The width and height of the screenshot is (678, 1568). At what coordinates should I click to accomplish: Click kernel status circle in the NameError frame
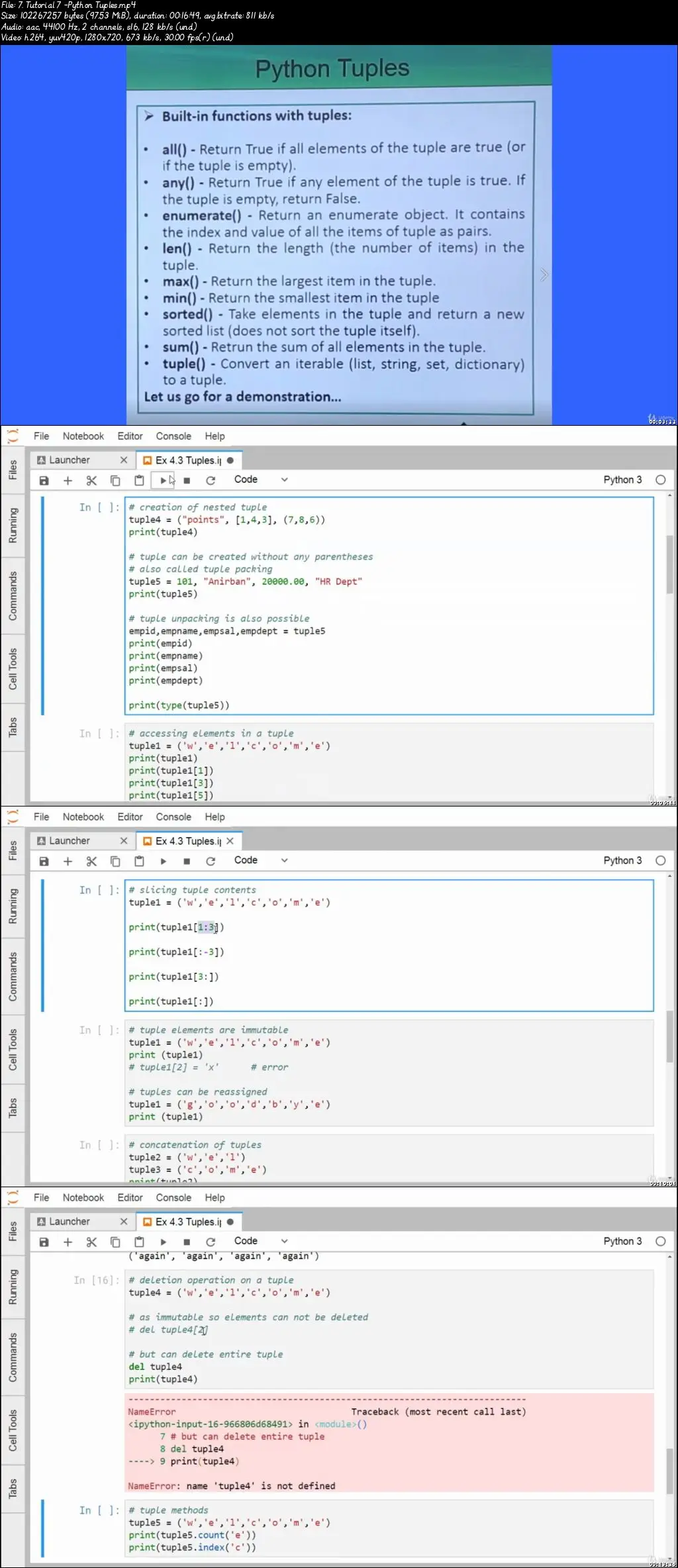pyautogui.click(x=660, y=1242)
